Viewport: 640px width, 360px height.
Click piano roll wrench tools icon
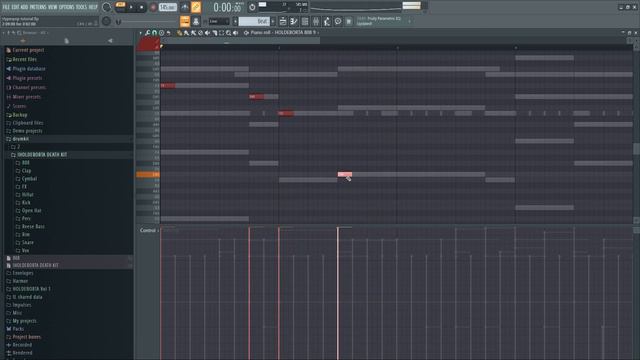click(147, 33)
